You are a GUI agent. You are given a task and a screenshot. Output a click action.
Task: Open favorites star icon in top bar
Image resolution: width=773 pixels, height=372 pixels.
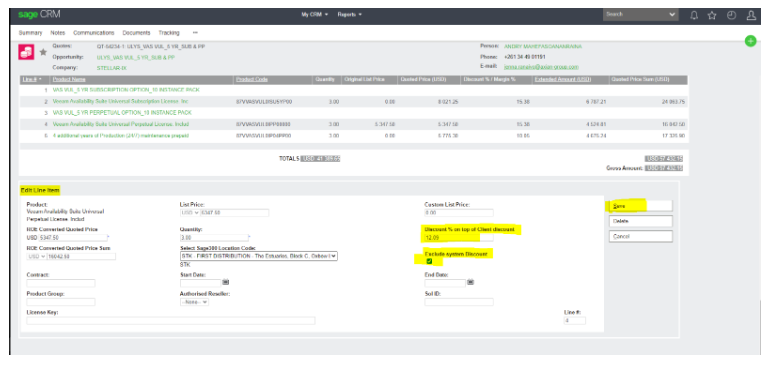712,15
